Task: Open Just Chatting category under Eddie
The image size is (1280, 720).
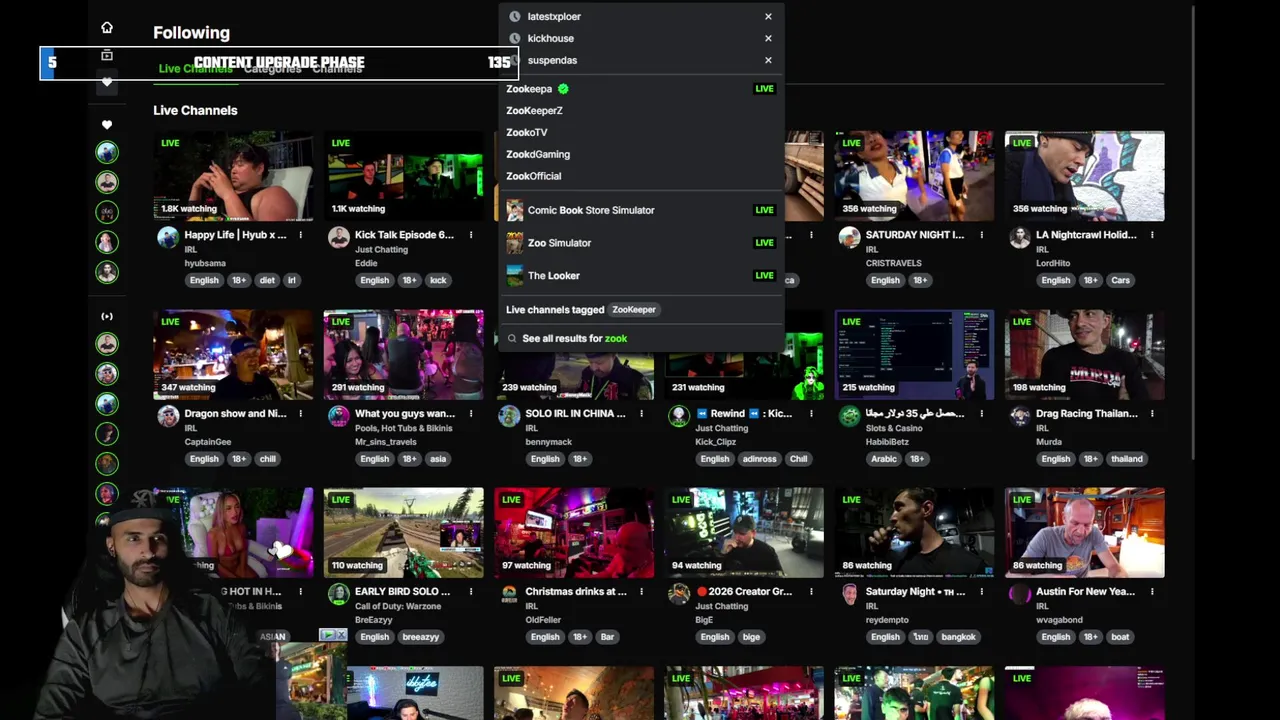Action: (x=379, y=249)
